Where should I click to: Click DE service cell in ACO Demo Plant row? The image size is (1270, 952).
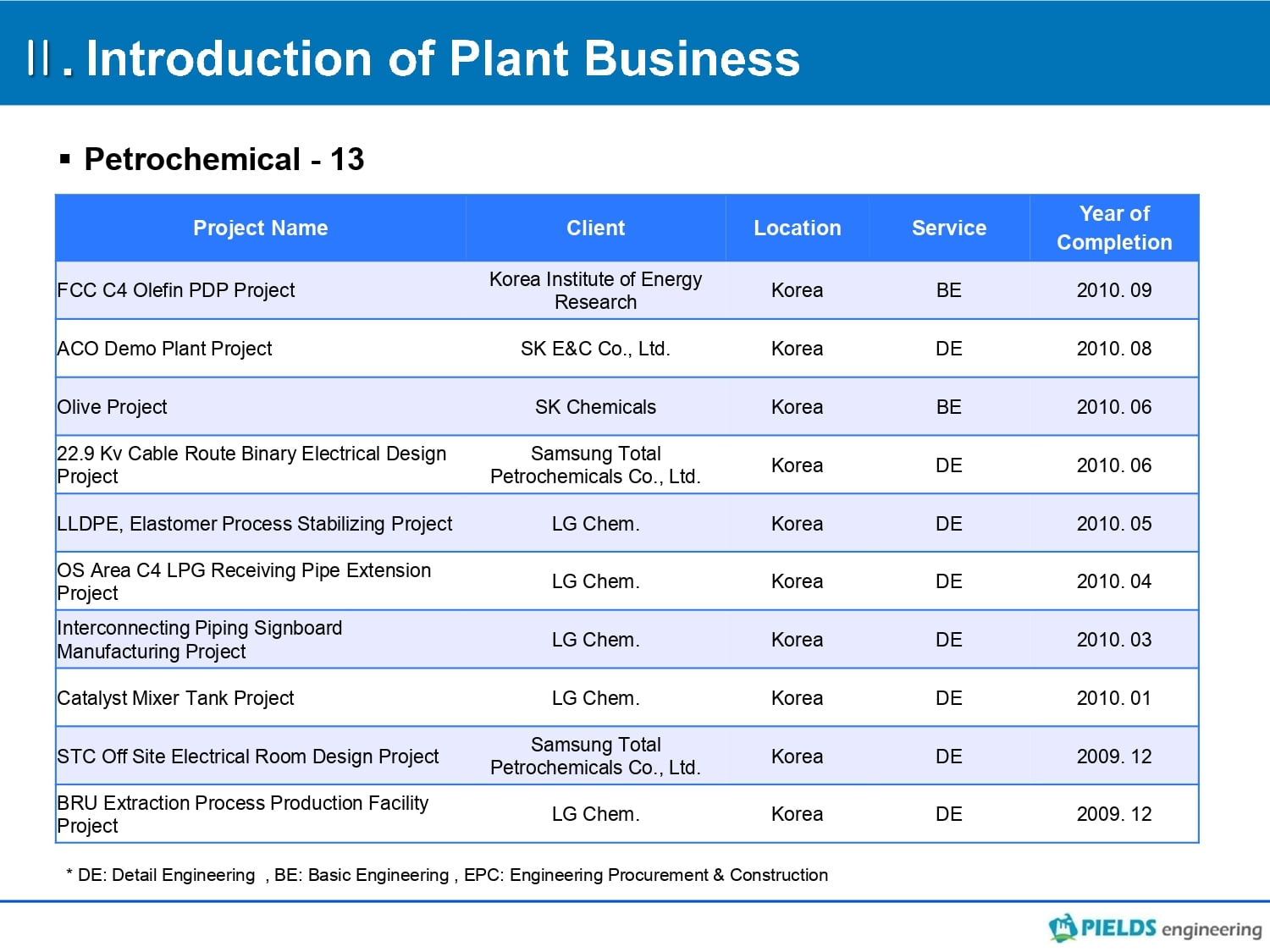pos(949,349)
